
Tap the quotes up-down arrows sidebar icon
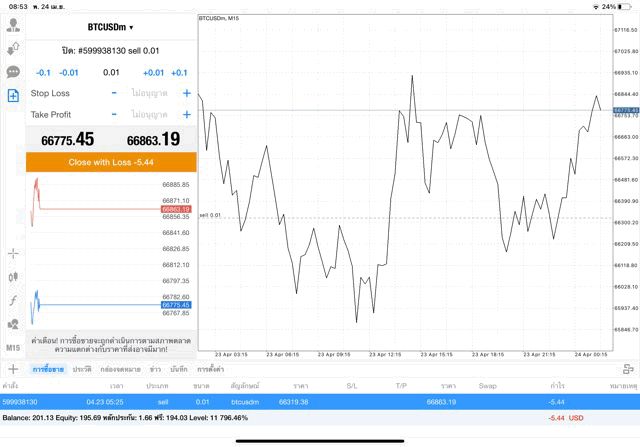[13, 49]
